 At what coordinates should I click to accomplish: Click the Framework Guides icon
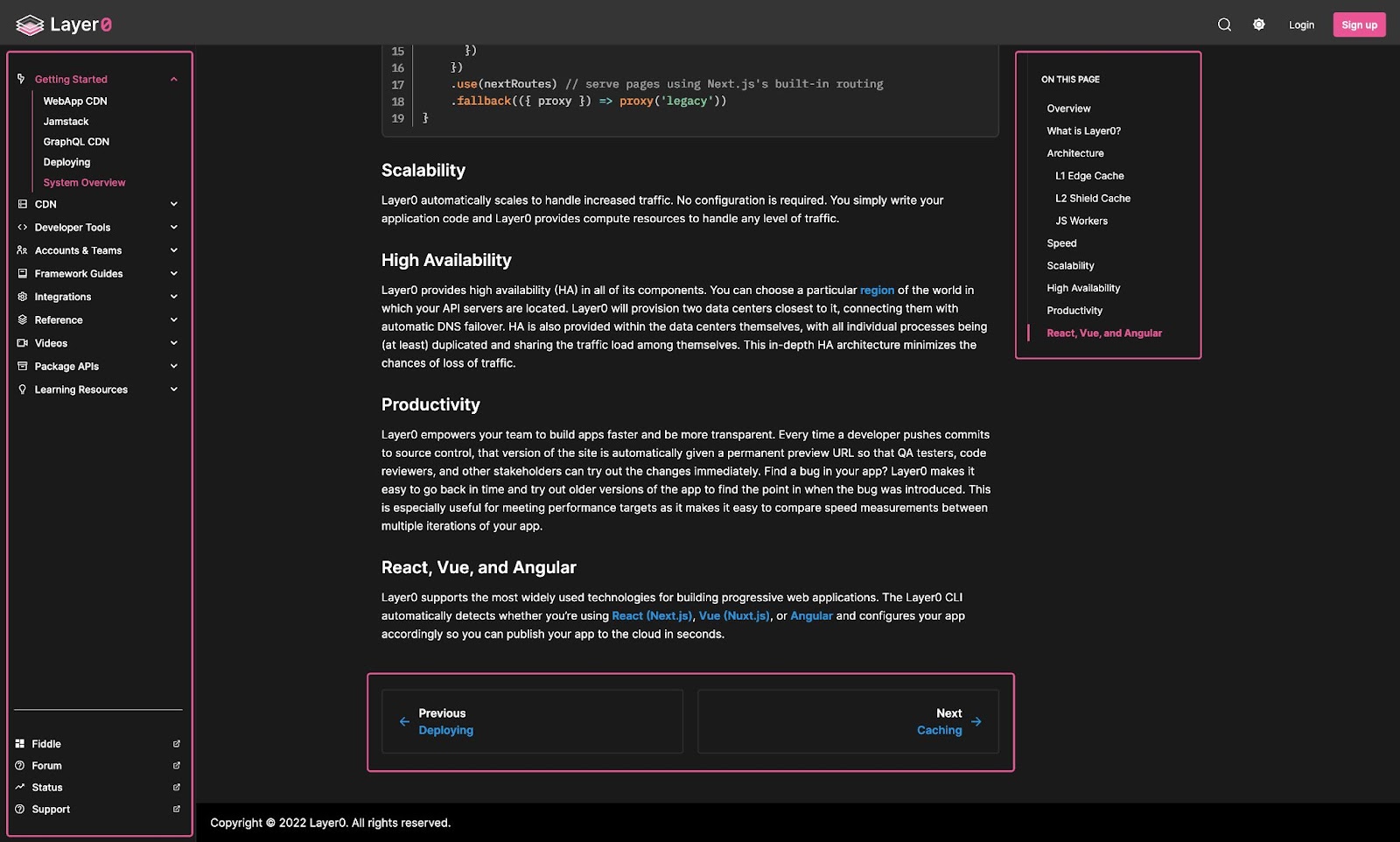(22, 273)
